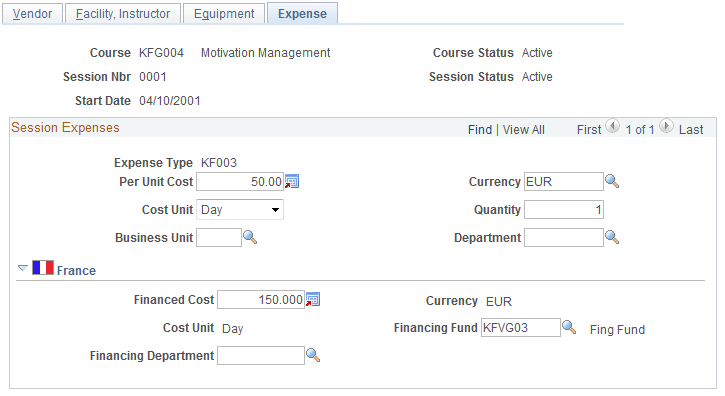The width and height of the screenshot is (725, 396).
Task: Click session number 0001
Action: [153, 77]
